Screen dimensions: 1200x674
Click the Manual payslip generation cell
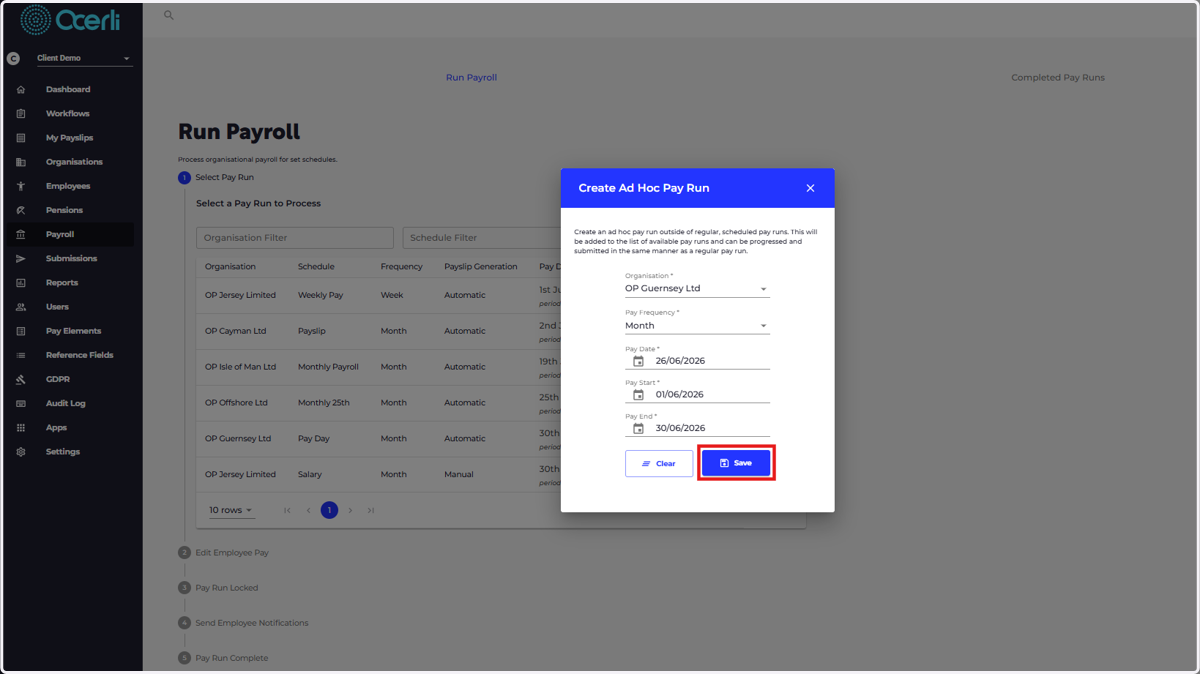459,475
